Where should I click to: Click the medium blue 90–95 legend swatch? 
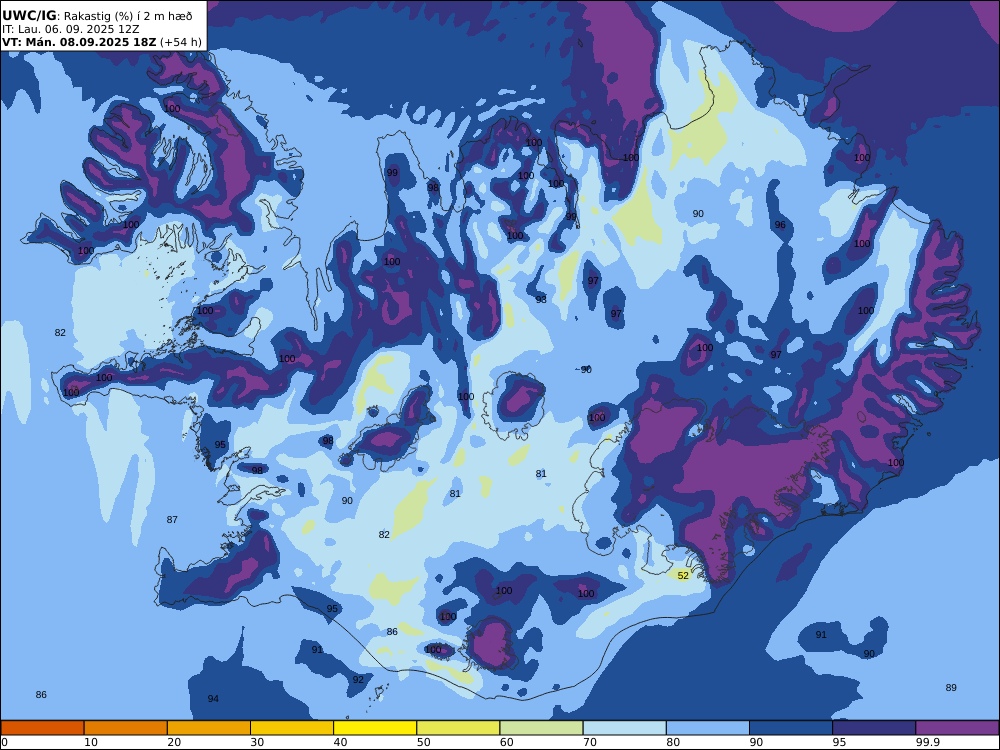[x=791, y=728]
